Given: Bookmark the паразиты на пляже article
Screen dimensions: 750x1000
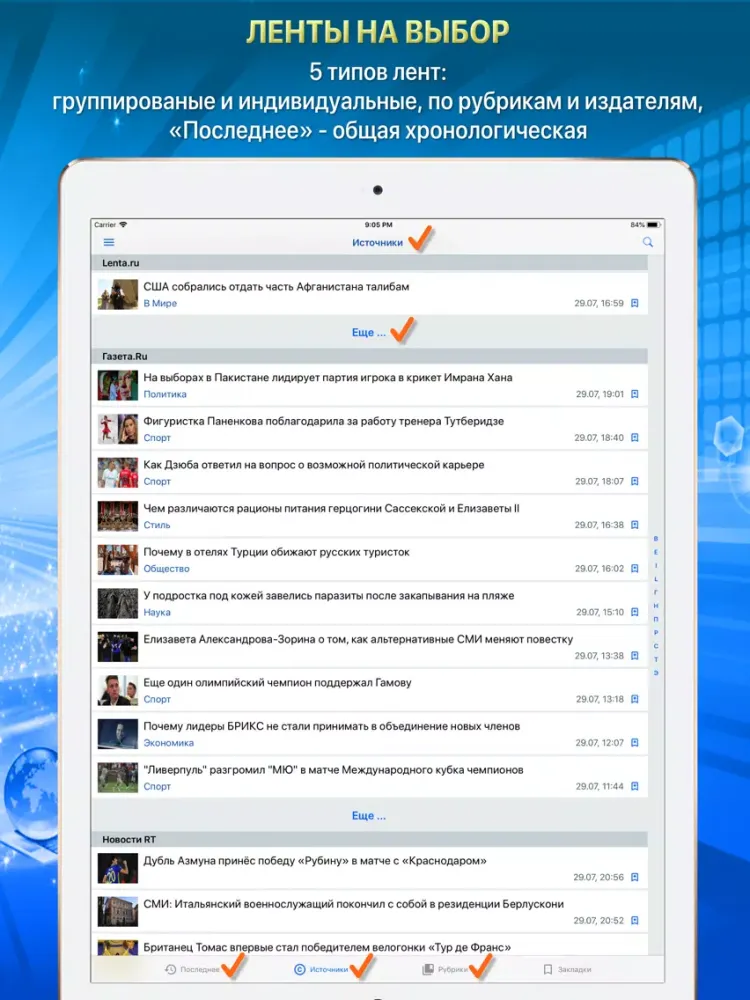Looking at the screenshot, I should tap(635, 612).
